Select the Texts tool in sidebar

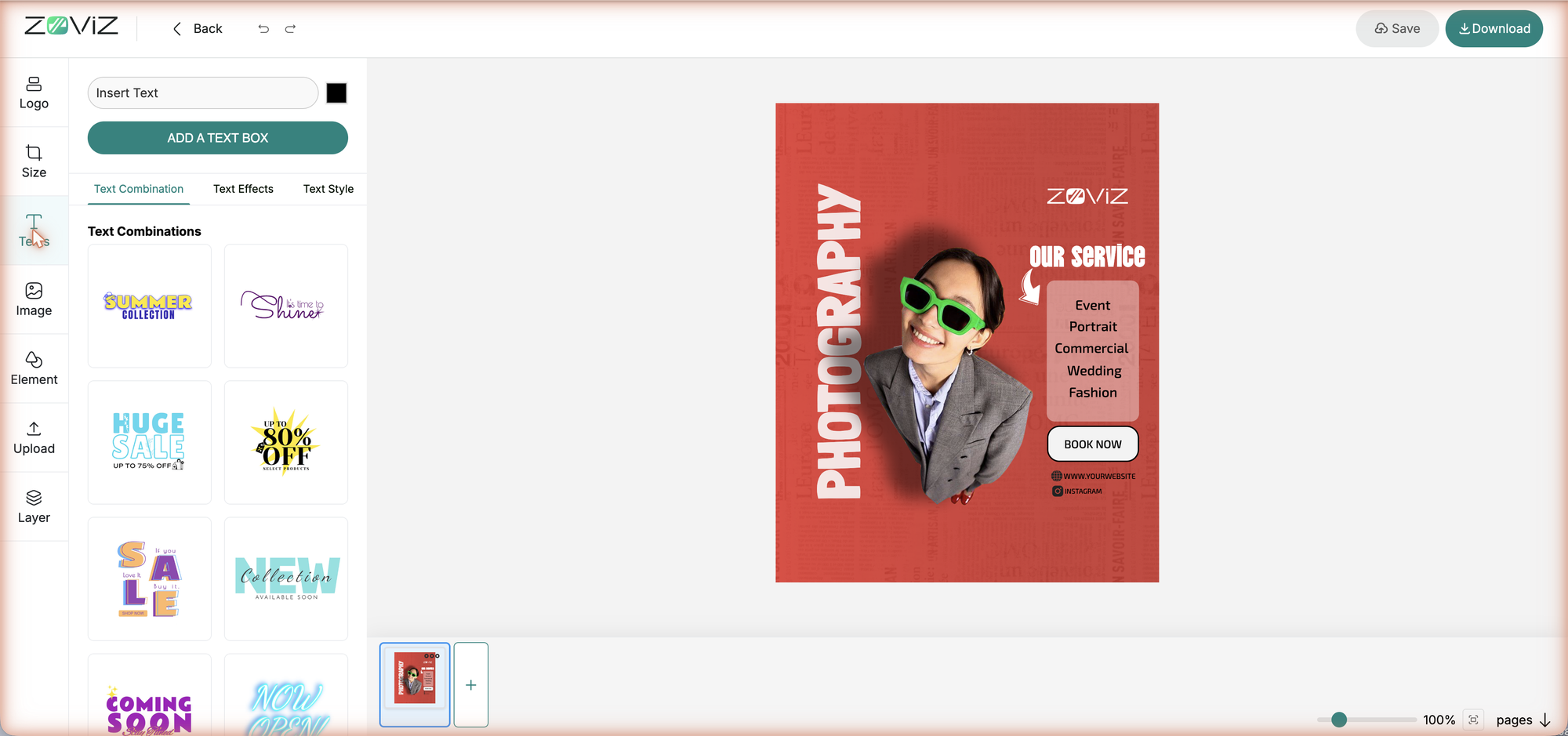pyautogui.click(x=34, y=231)
